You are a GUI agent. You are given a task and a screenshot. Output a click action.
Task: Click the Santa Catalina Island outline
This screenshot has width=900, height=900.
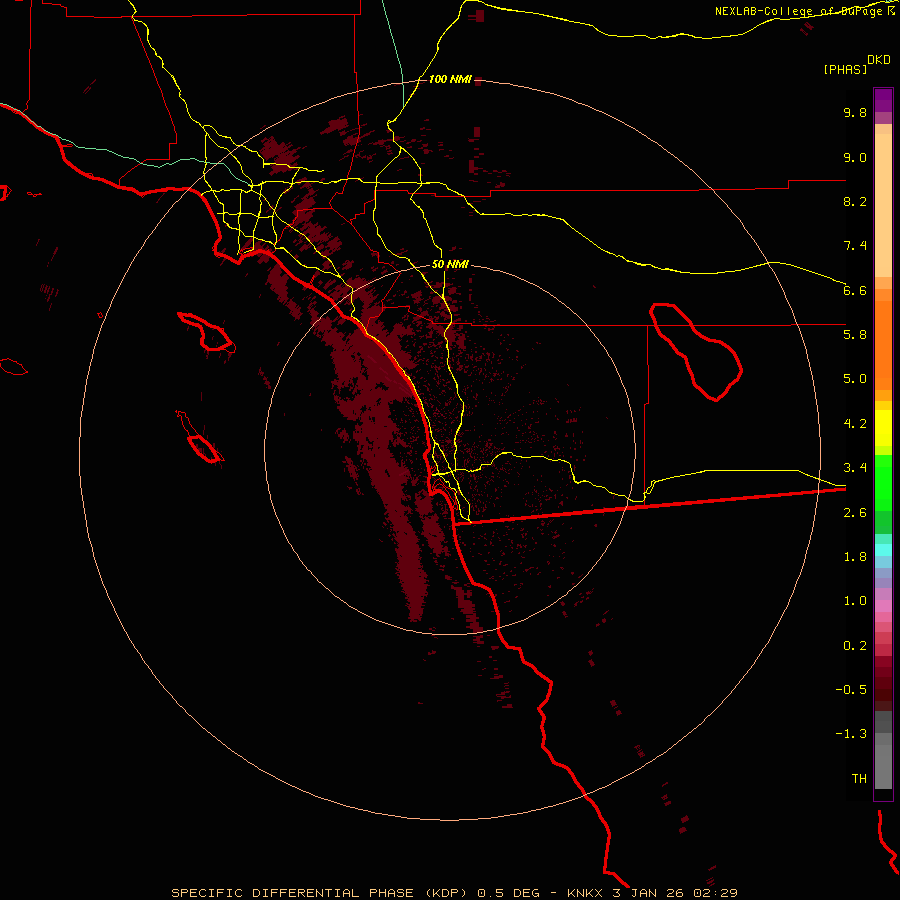pyautogui.click(x=206, y=332)
